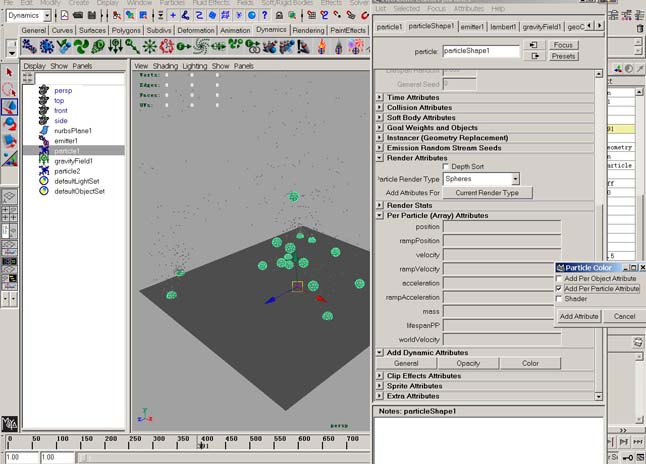Viewport: 646px width, 464px height.
Task: Expand Soft Body Attributes section
Action: click(x=379, y=117)
